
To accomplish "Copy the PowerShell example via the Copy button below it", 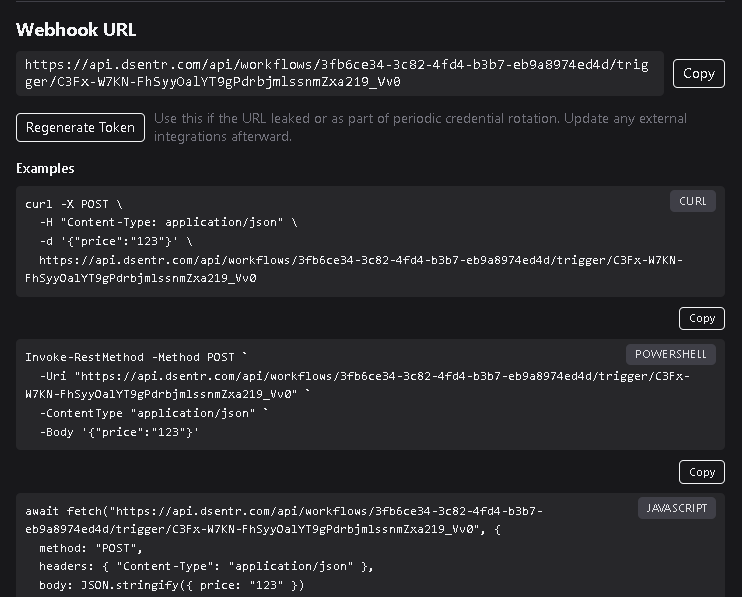I will click(x=701, y=472).
